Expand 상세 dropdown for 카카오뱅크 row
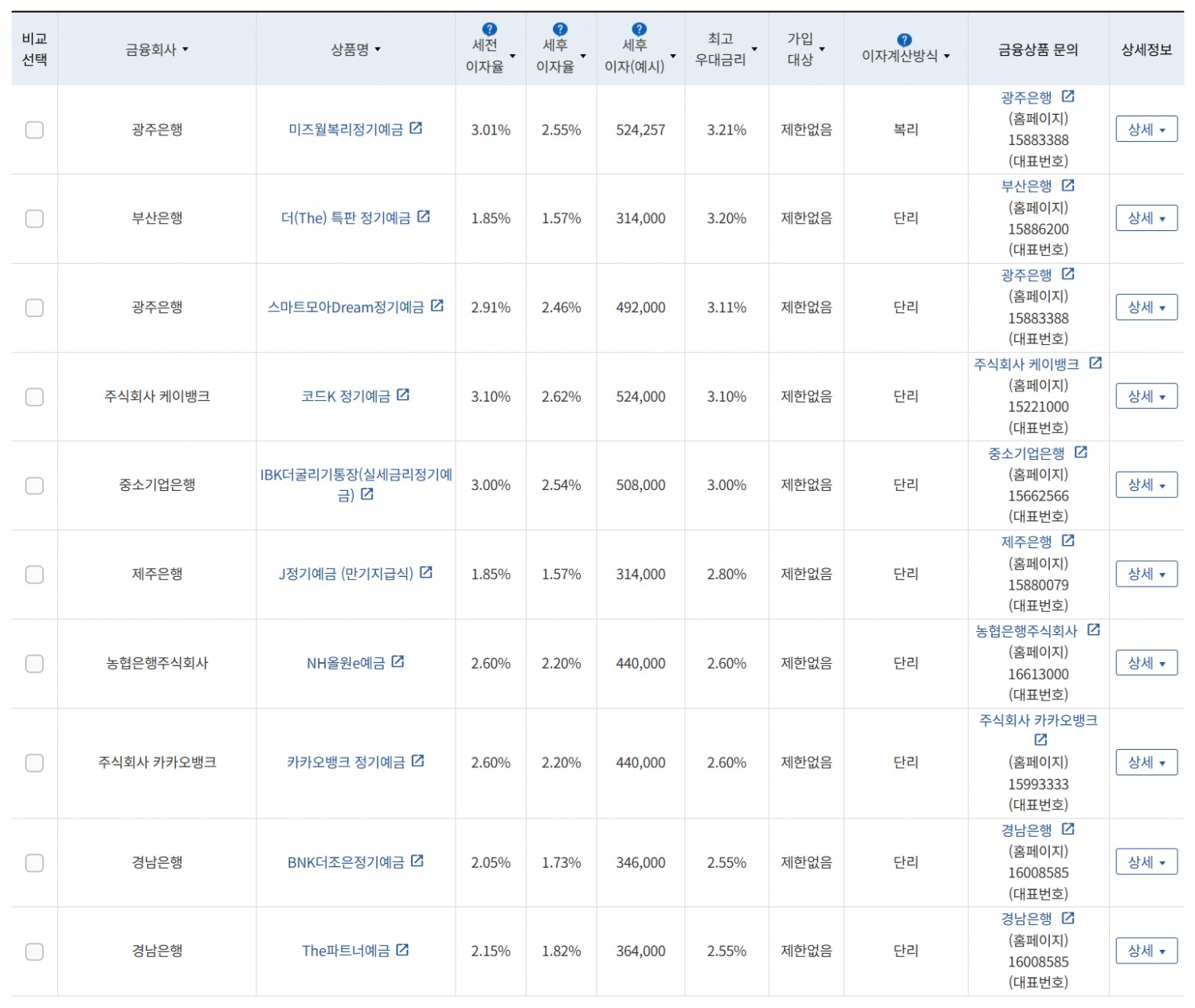Screen dimensions: 1195x1008 1146,763
